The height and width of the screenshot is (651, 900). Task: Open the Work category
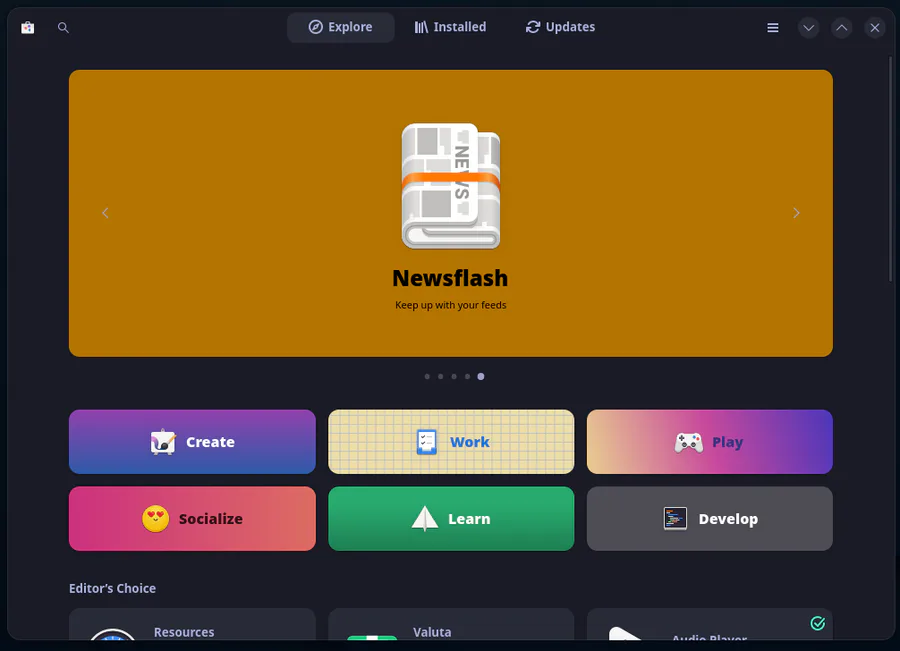(451, 441)
